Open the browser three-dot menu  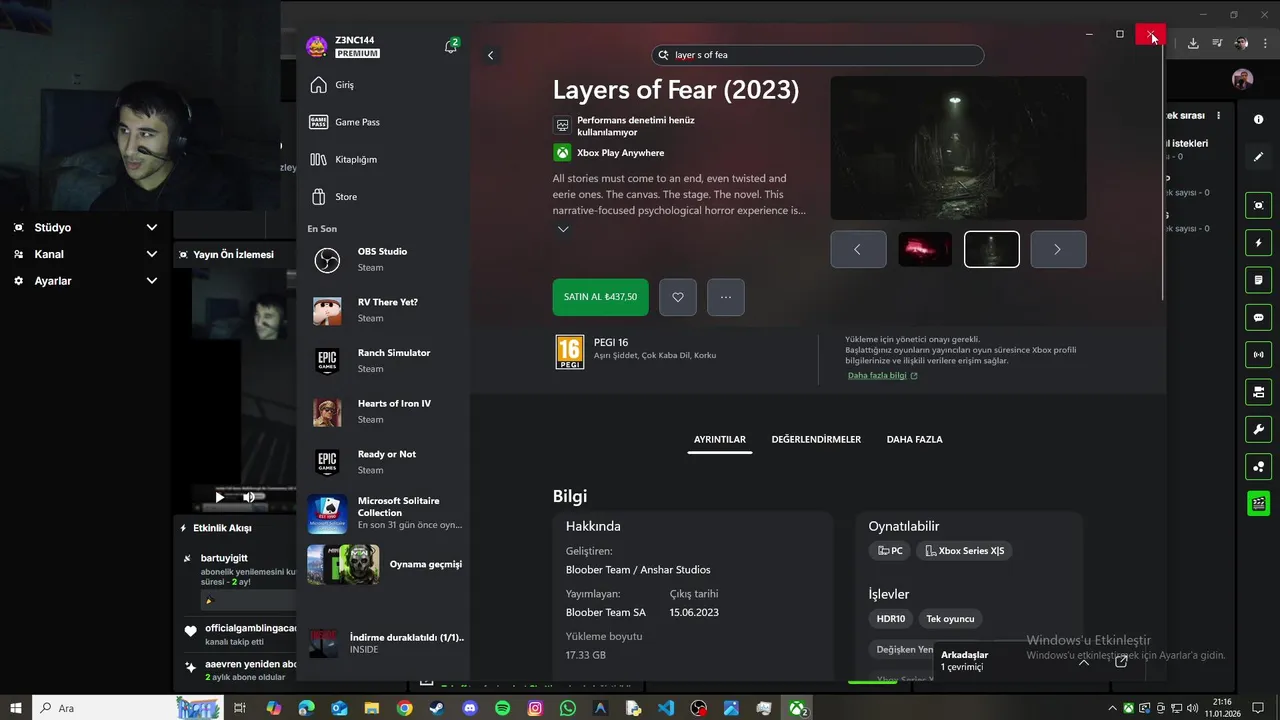pos(1265,43)
